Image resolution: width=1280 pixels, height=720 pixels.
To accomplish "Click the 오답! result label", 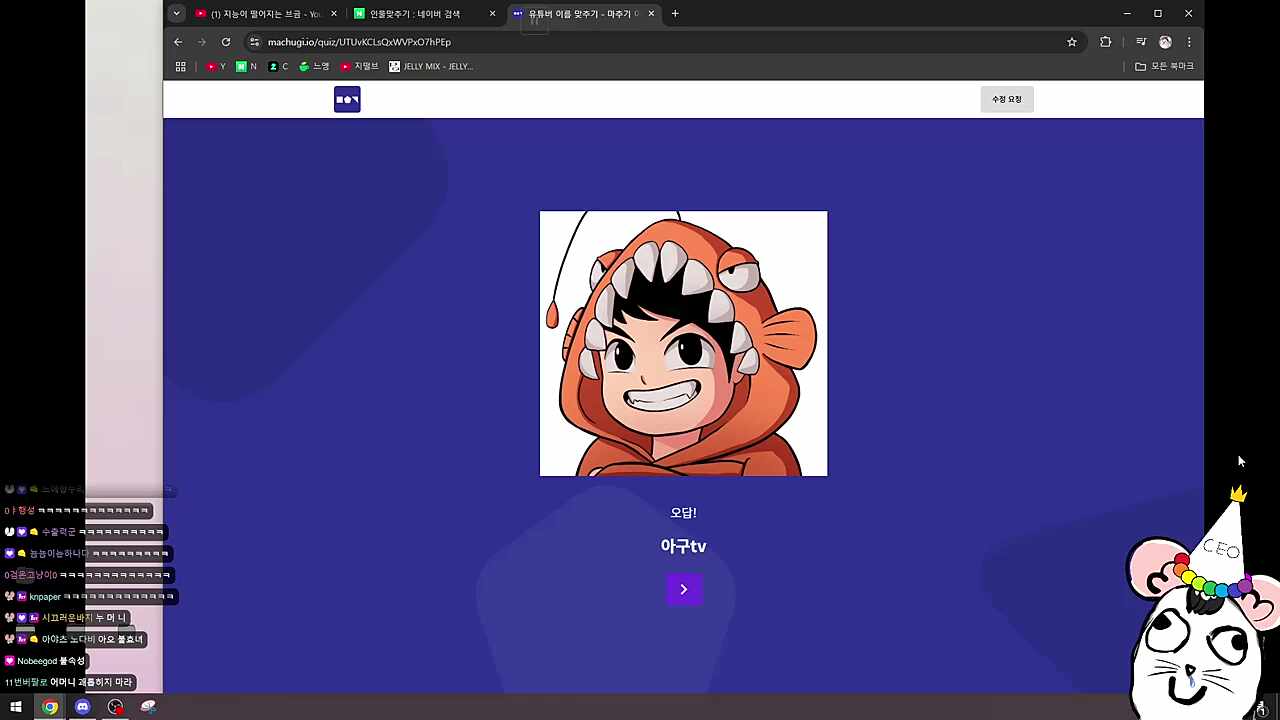I will click(684, 513).
